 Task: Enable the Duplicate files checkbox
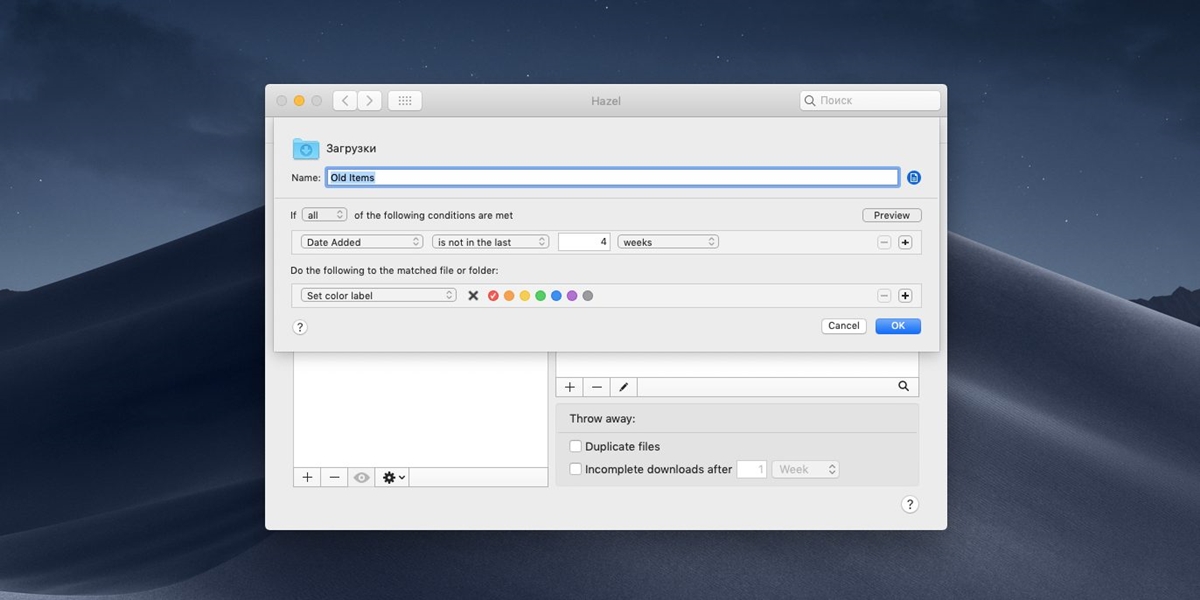pos(575,447)
